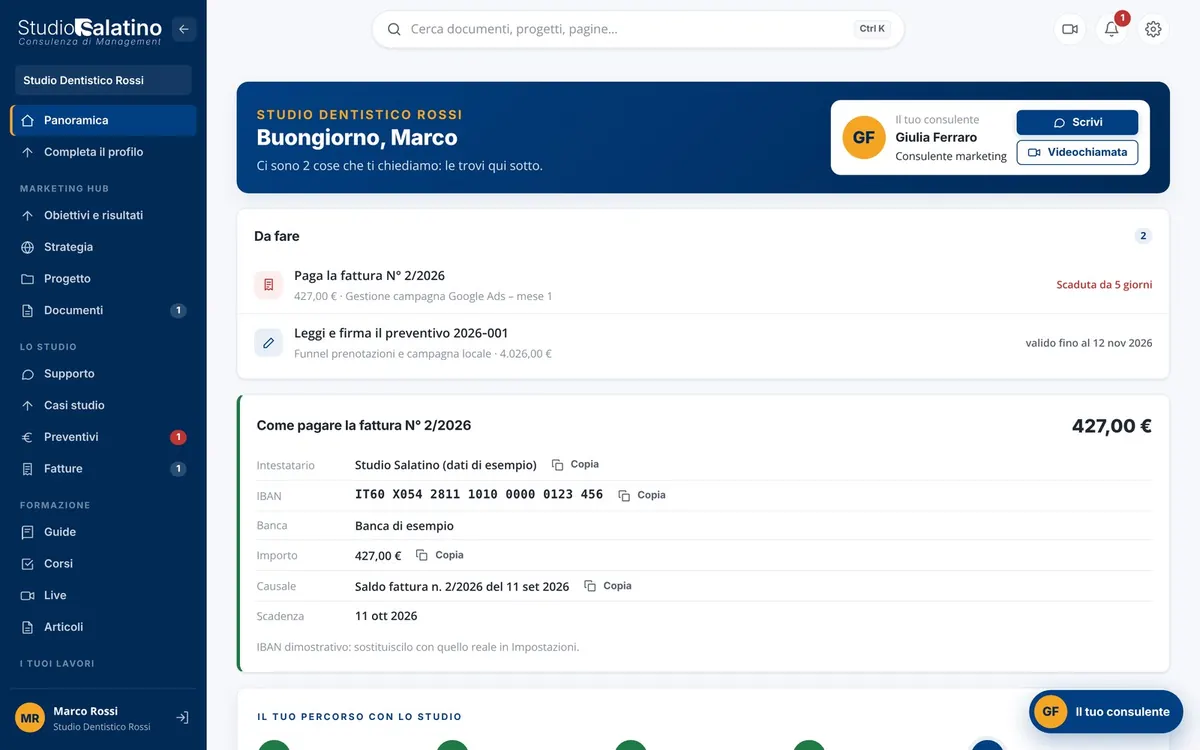Image resolution: width=1200 pixels, height=750 pixels.
Task: Click the Come pagare la fattura N° 2/2026 heading
Action: [x=364, y=425]
